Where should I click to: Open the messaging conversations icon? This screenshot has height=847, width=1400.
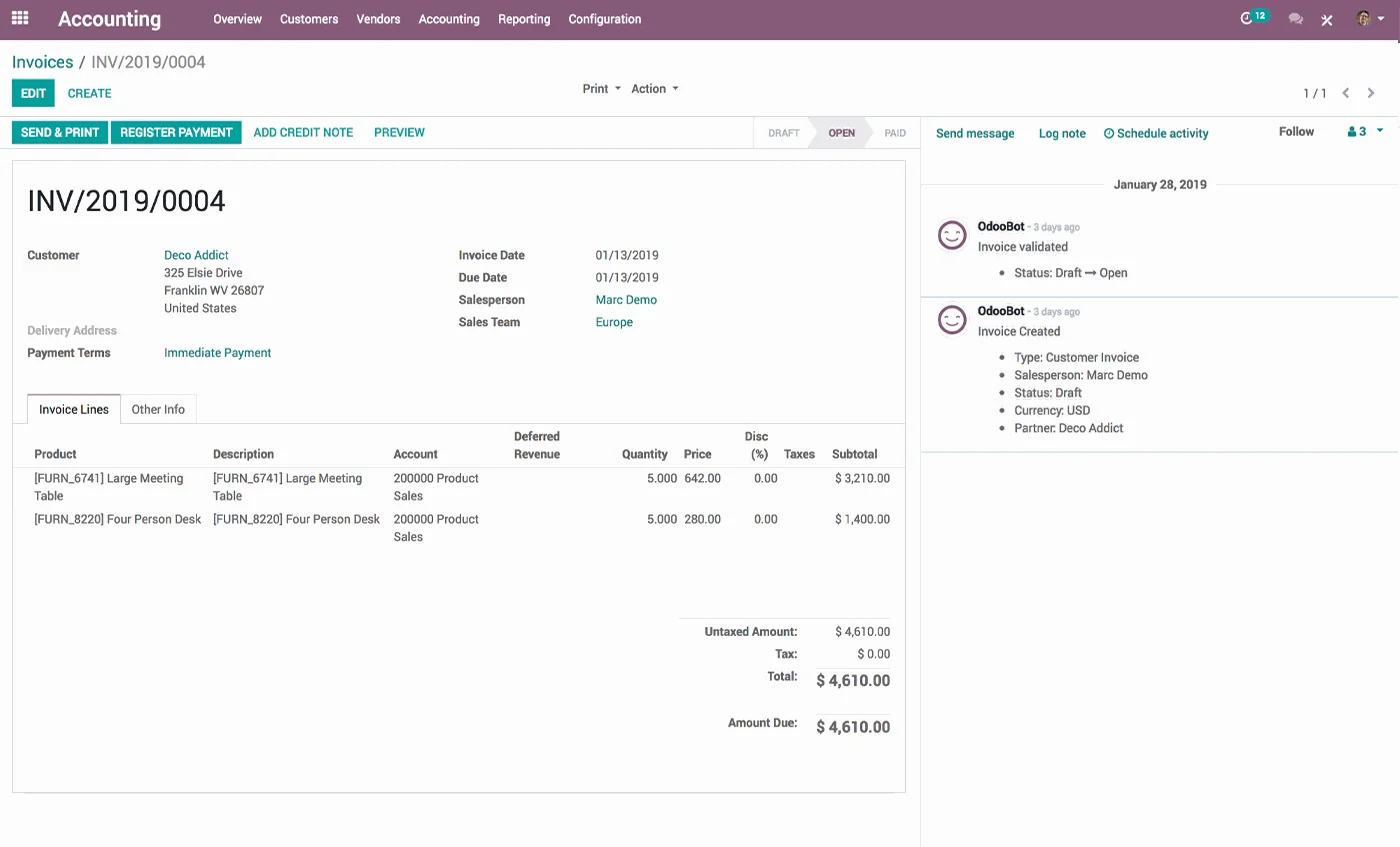[x=1296, y=18]
